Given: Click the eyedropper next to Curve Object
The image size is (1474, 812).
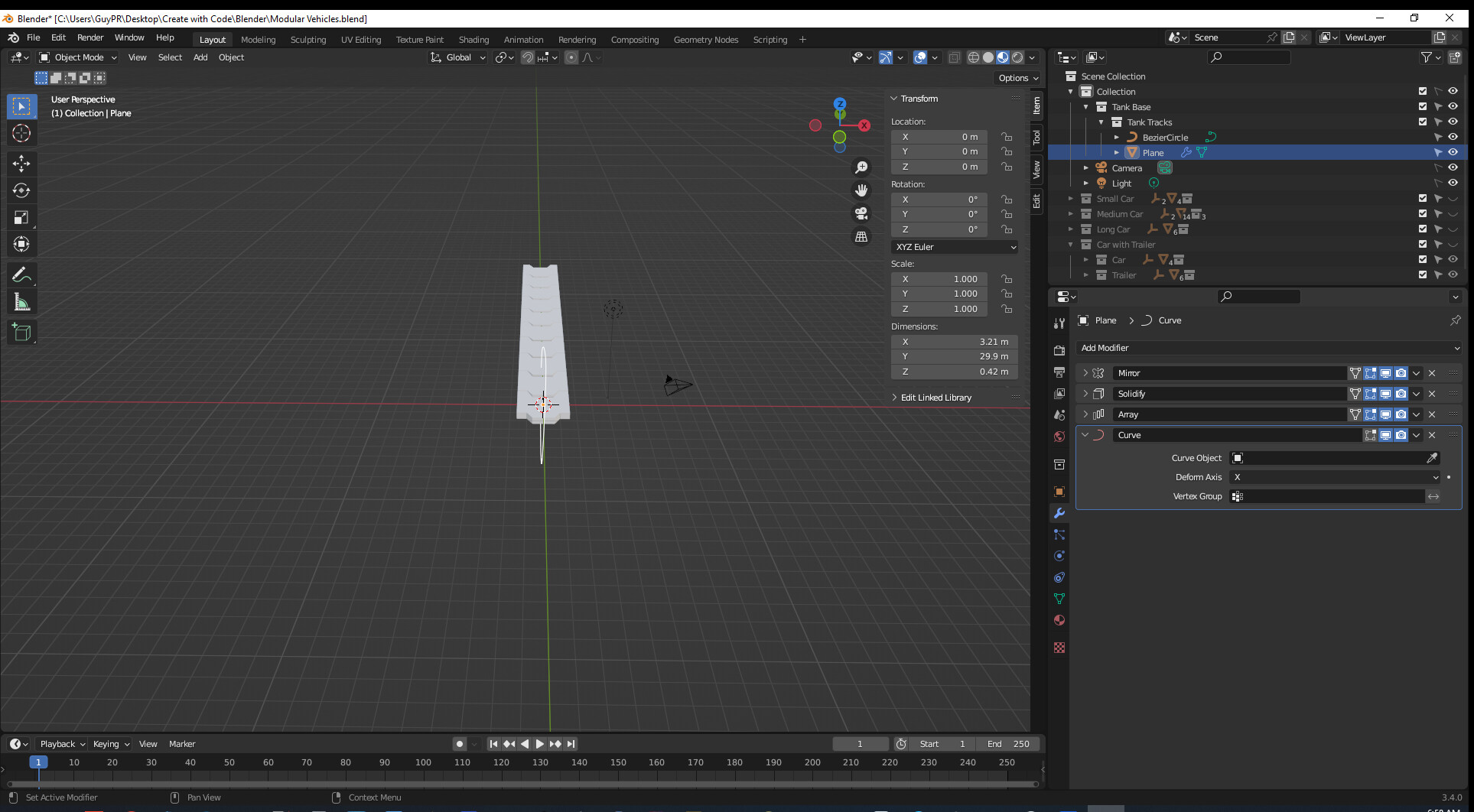Looking at the screenshot, I should (x=1432, y=458).
